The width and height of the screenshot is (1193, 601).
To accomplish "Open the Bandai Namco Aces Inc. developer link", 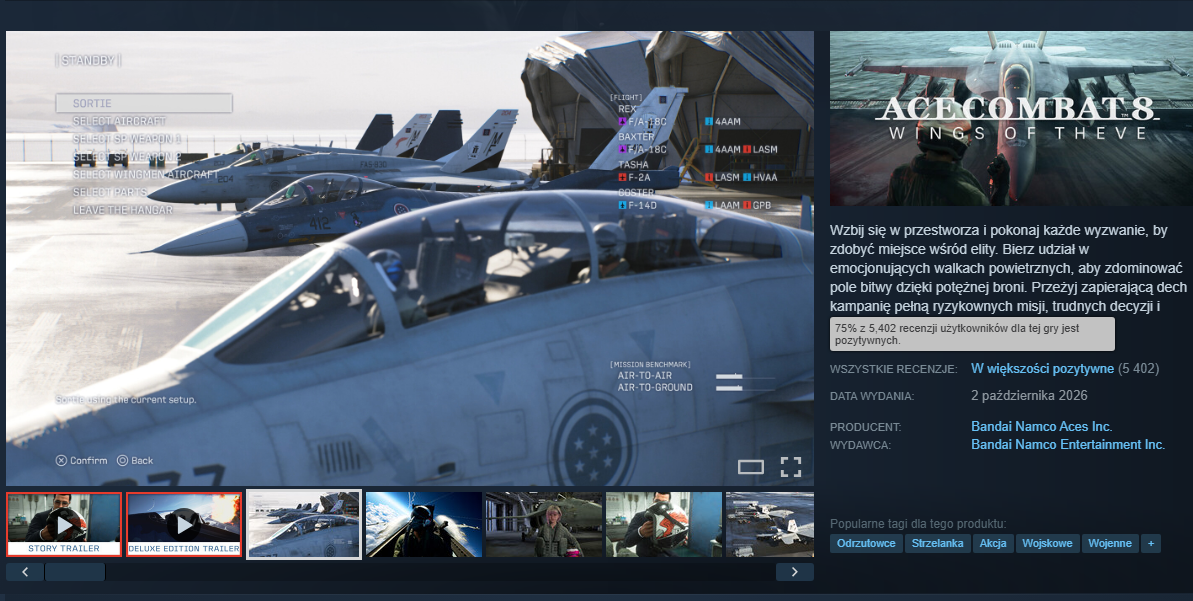I will click(x=1042, y=426).
